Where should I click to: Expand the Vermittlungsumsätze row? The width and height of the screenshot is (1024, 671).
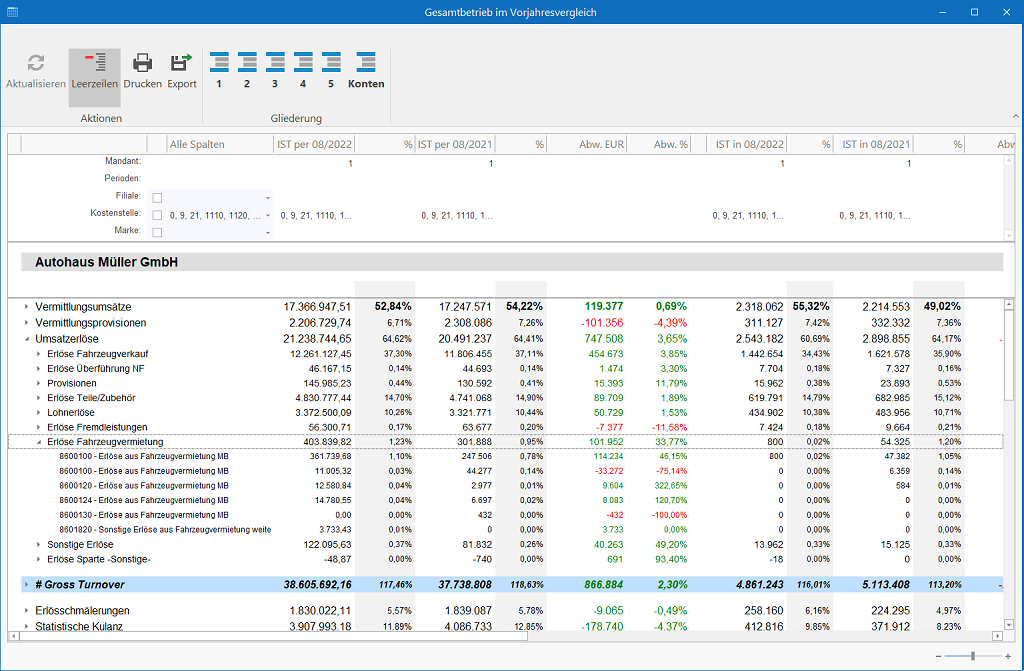click(27, 307)
